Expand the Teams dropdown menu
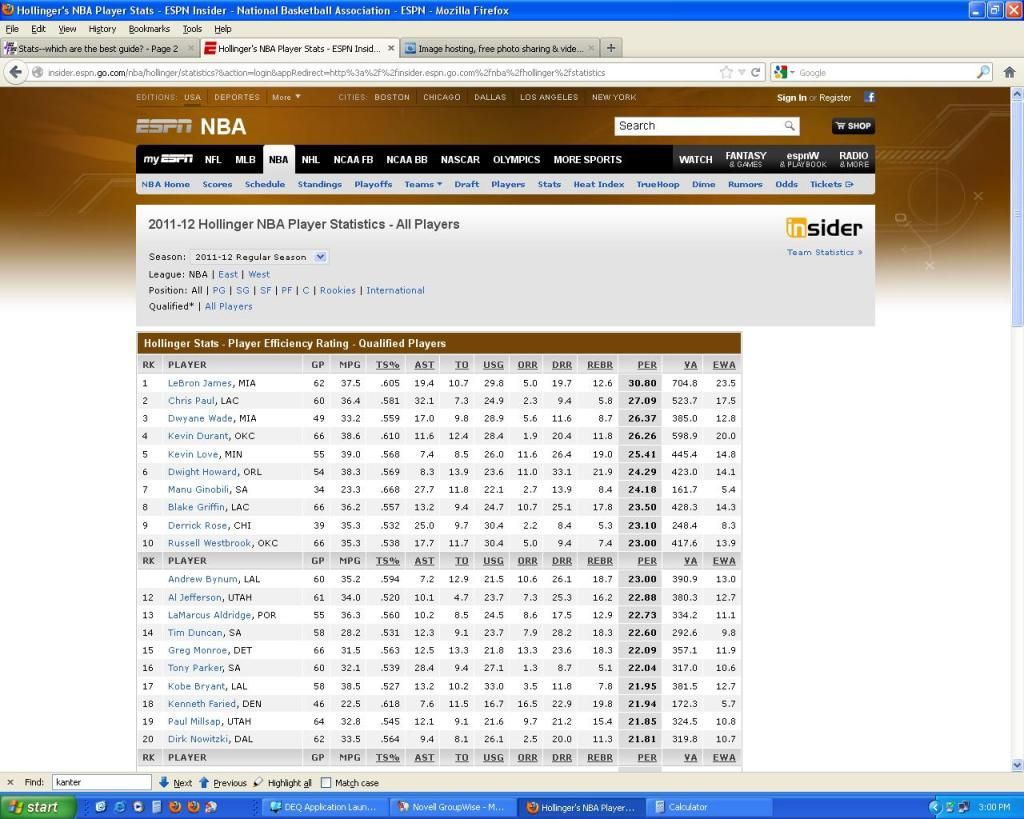Image resolution: width=1024 pixels, height=819 pixels. [423, 184]
